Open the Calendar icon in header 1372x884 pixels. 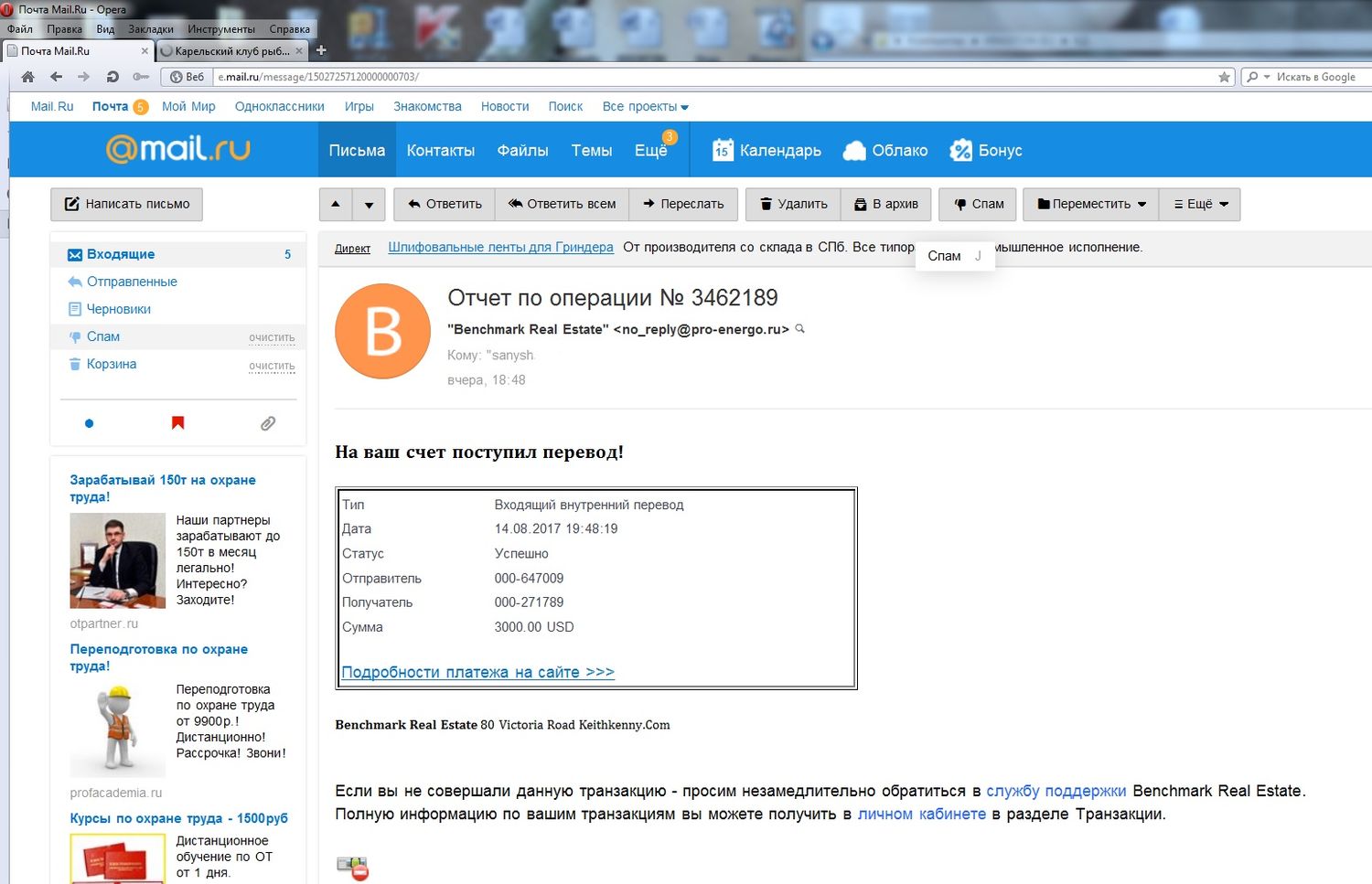(723, 151)
